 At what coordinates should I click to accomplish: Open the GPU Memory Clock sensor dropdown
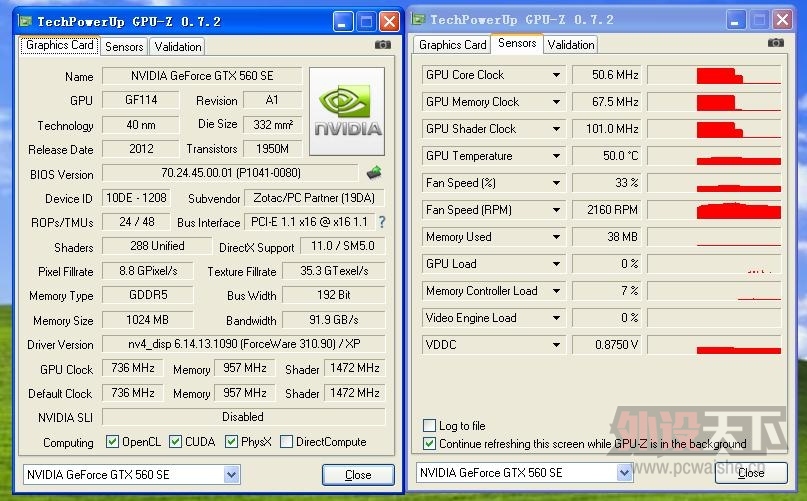point(556,102)
